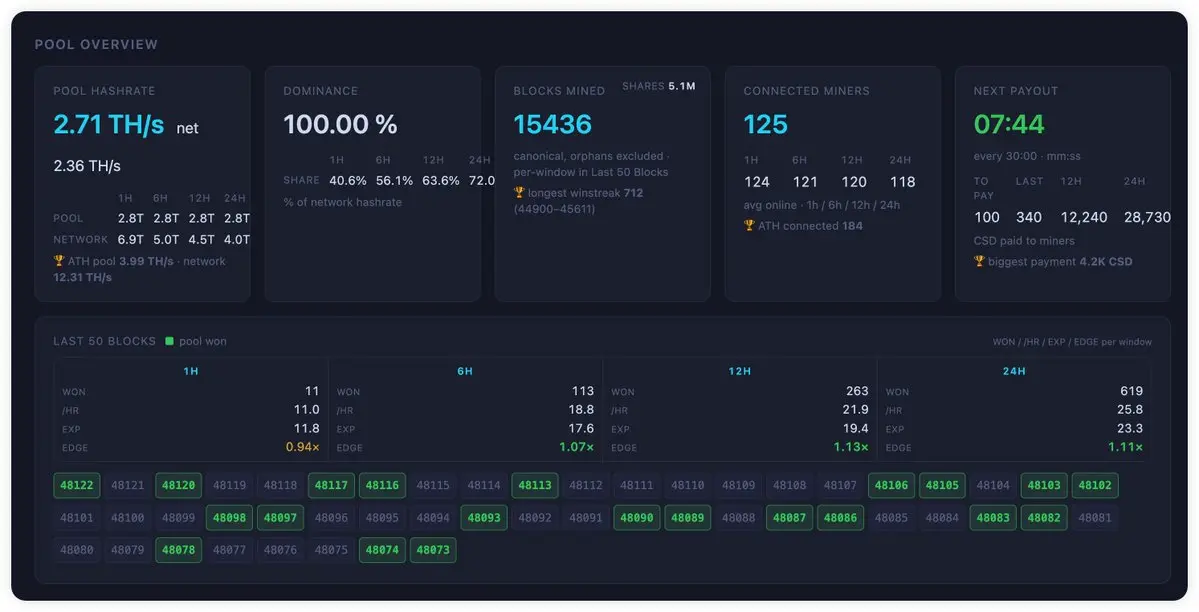
Task: Select unwon block 48121
Action: (128, 485)
